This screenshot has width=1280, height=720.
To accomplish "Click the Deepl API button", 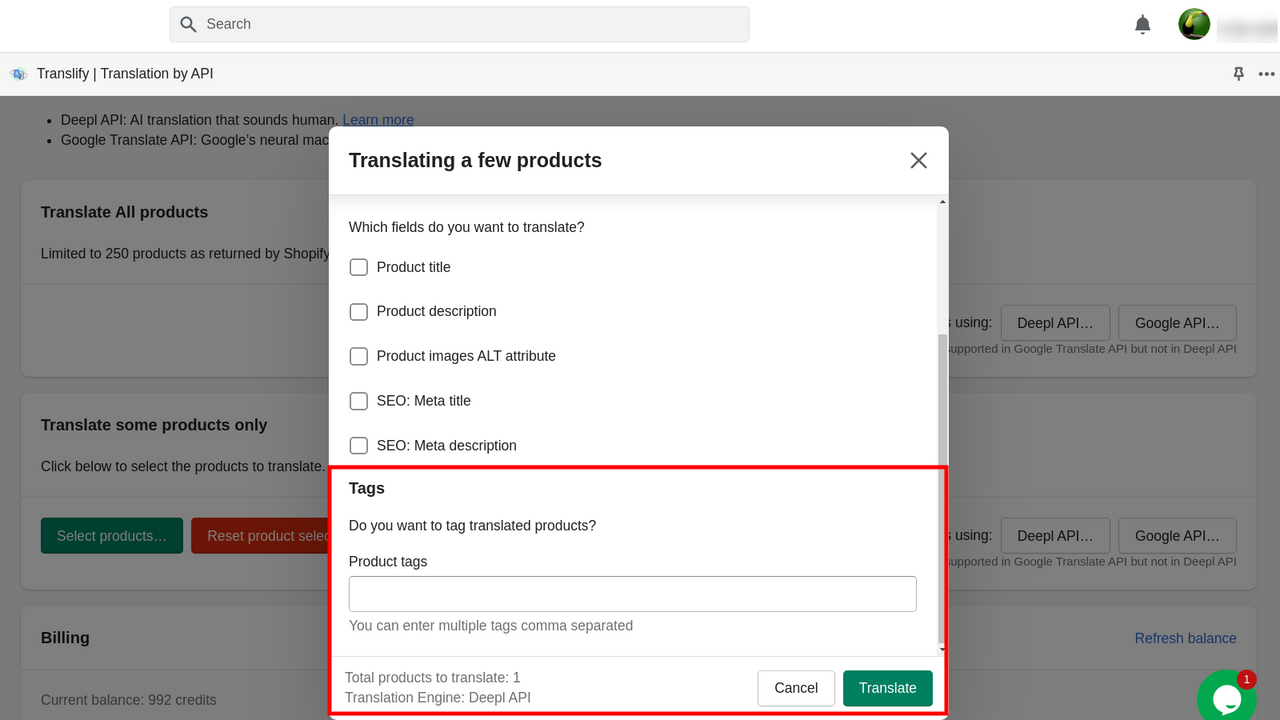I will pos(1055,322).
